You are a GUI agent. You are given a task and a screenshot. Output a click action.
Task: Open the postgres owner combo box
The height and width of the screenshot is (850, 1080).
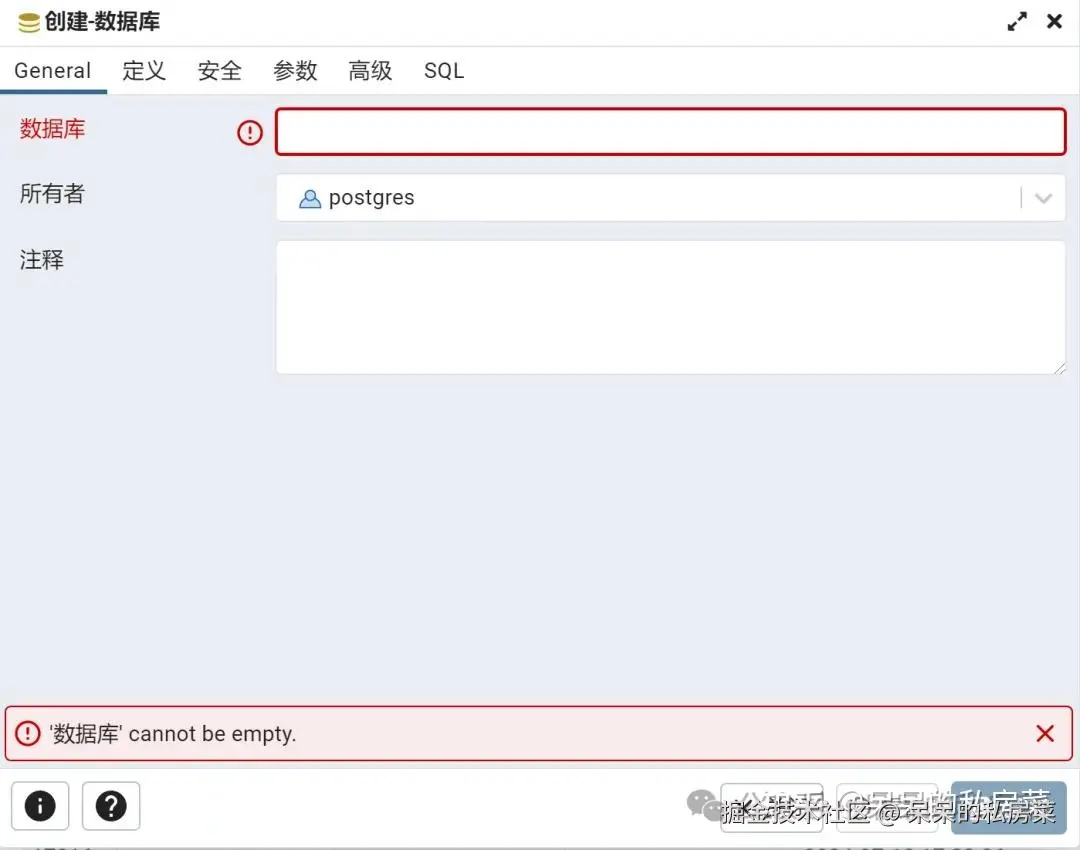pos(670,198)
